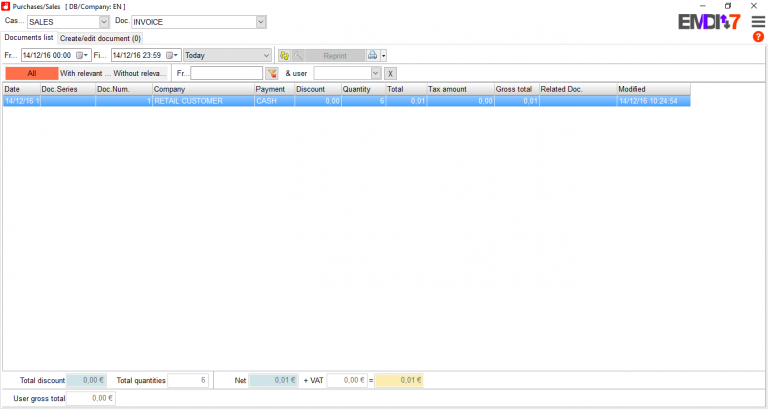Select the All filter toggle
The height and width of the screenshot is (409, 768).
(x=32, y=73)
